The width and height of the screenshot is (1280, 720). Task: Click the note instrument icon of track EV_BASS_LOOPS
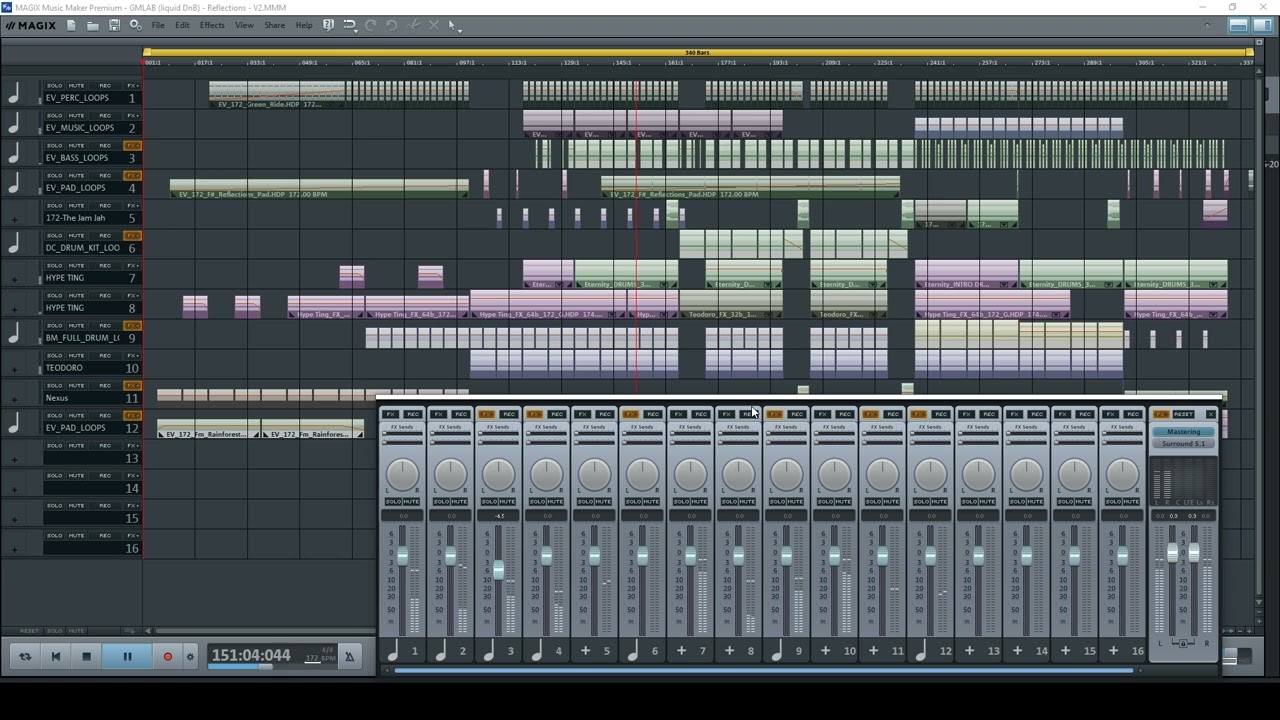click(14, 153)
